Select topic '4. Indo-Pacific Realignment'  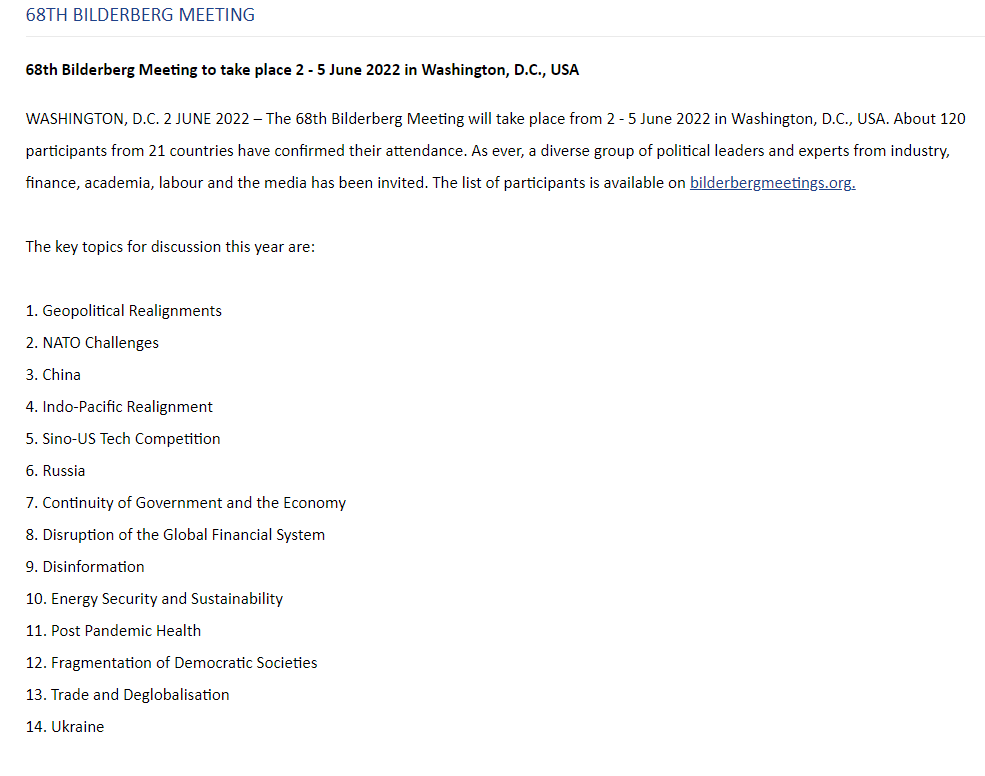coord(119,407)
